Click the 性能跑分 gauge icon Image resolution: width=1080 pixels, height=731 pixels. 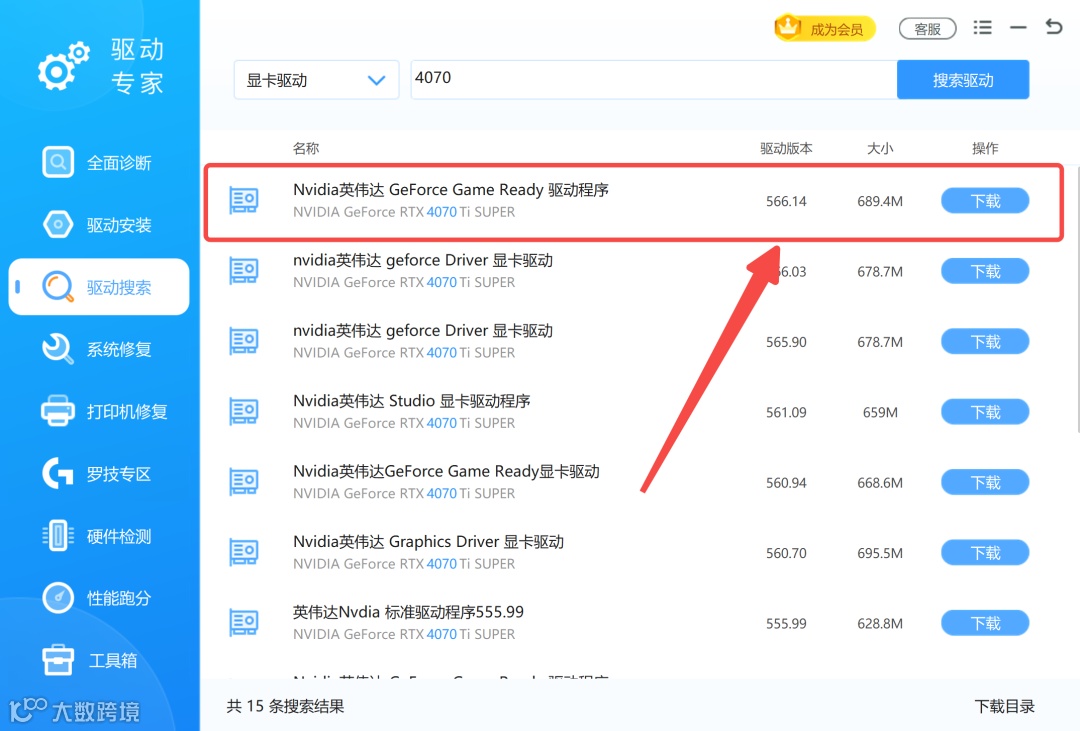[58, 598]
